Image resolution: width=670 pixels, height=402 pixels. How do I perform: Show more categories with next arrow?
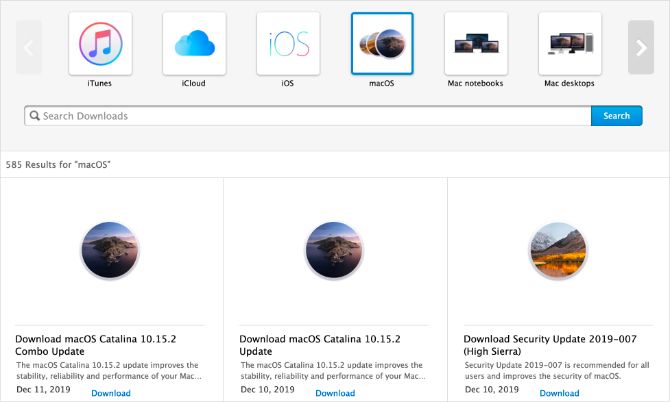[640, 47]
